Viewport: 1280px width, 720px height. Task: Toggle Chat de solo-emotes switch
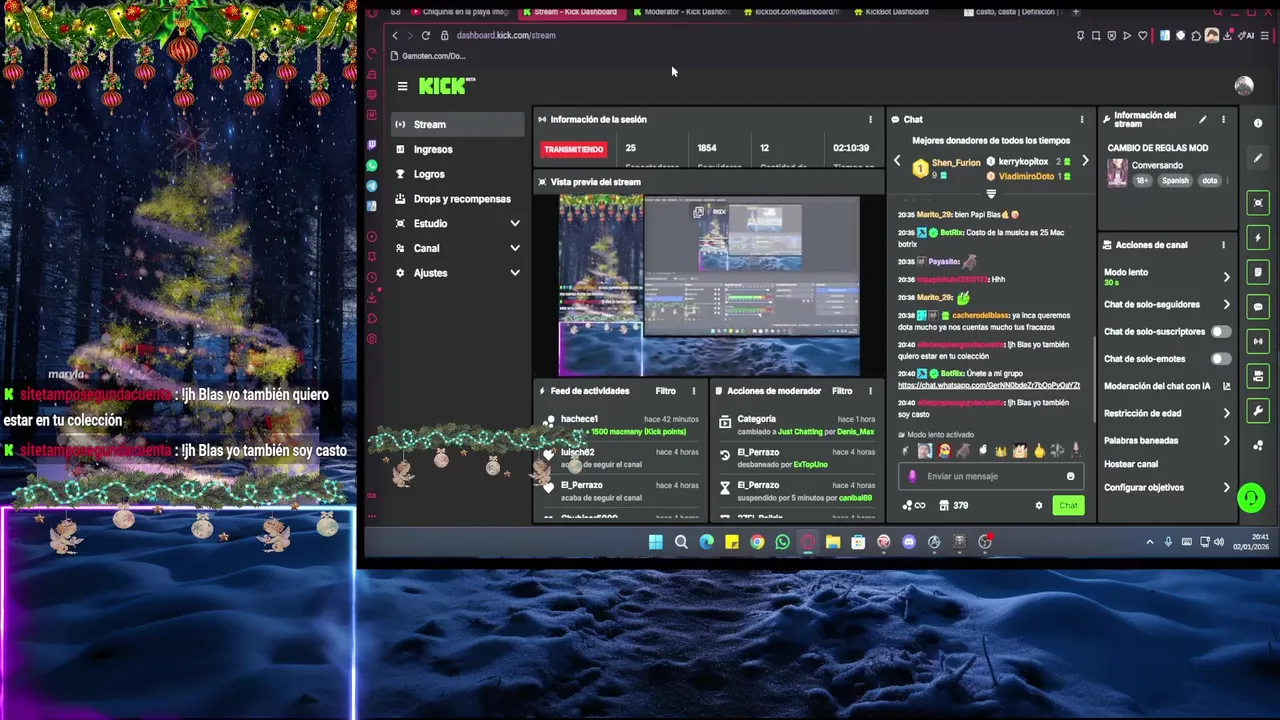pos(1221,358)
